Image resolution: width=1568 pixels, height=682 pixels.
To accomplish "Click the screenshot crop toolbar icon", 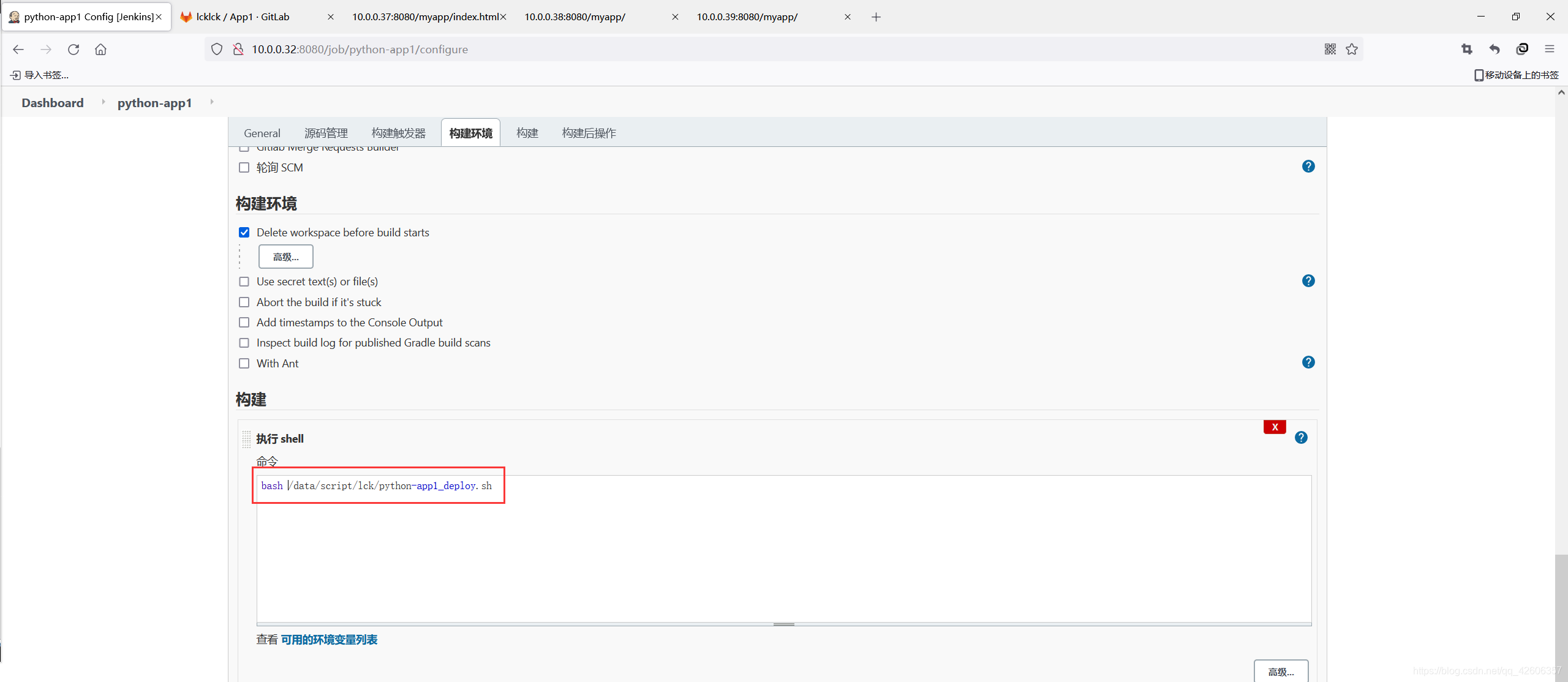I will point(1467,49).
